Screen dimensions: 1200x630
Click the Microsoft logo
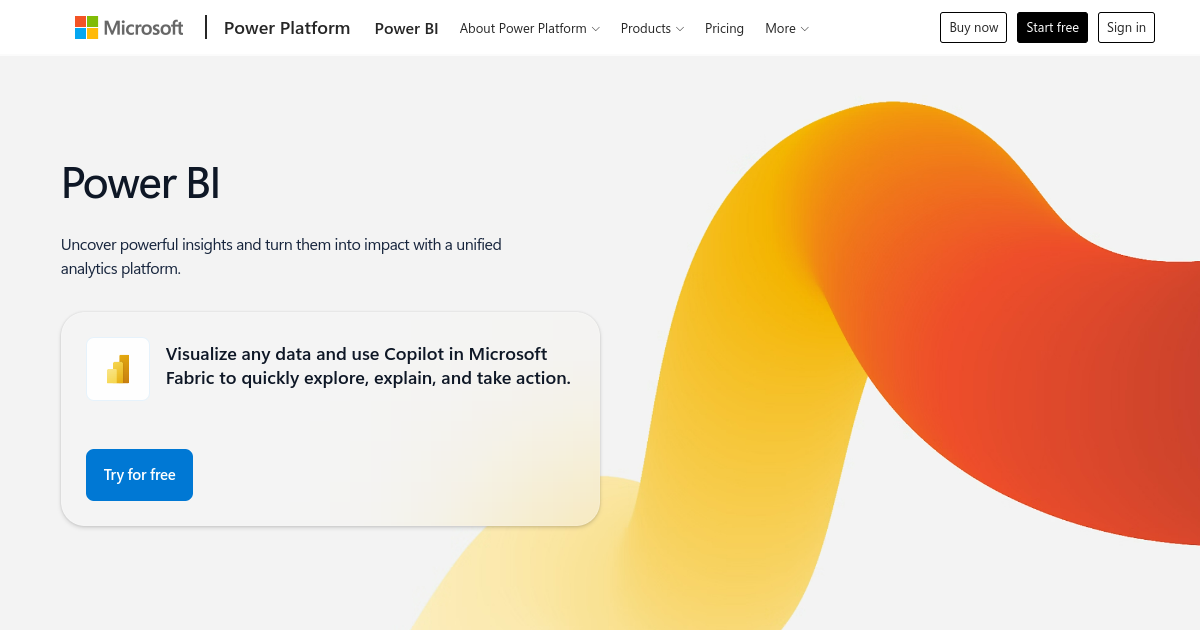[129, 28]
